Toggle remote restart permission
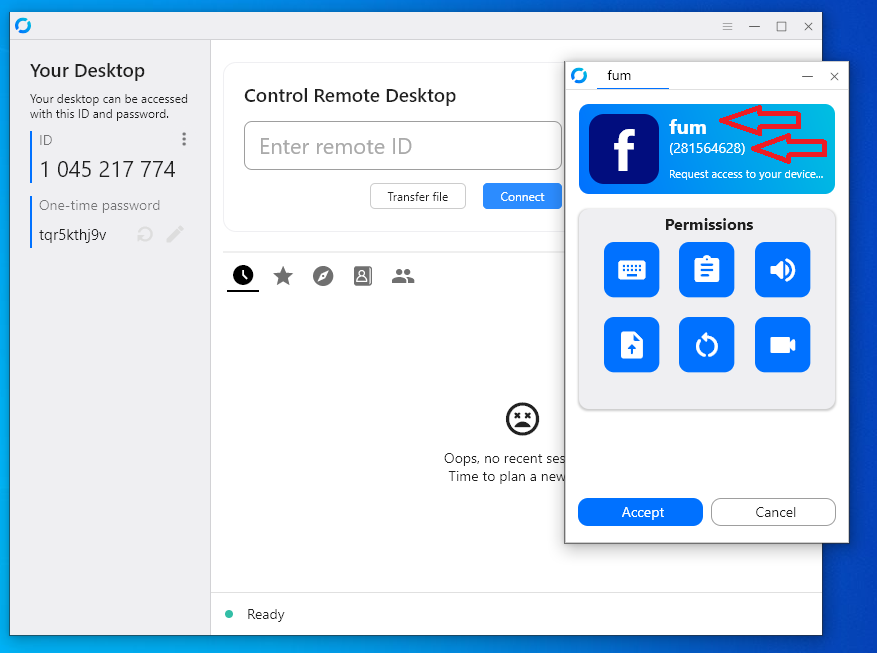The width and height of the screenshot is (877, 653). (x=706, y=344)
